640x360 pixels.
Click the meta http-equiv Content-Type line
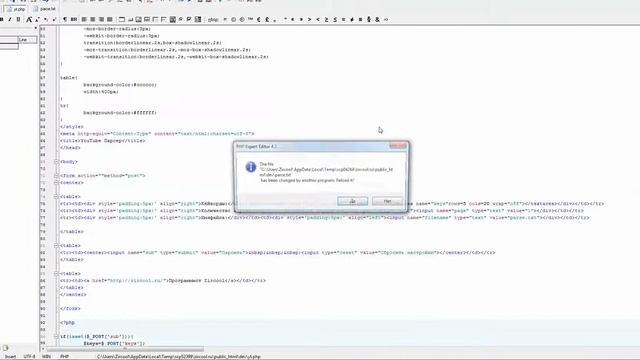pos(157,134)
